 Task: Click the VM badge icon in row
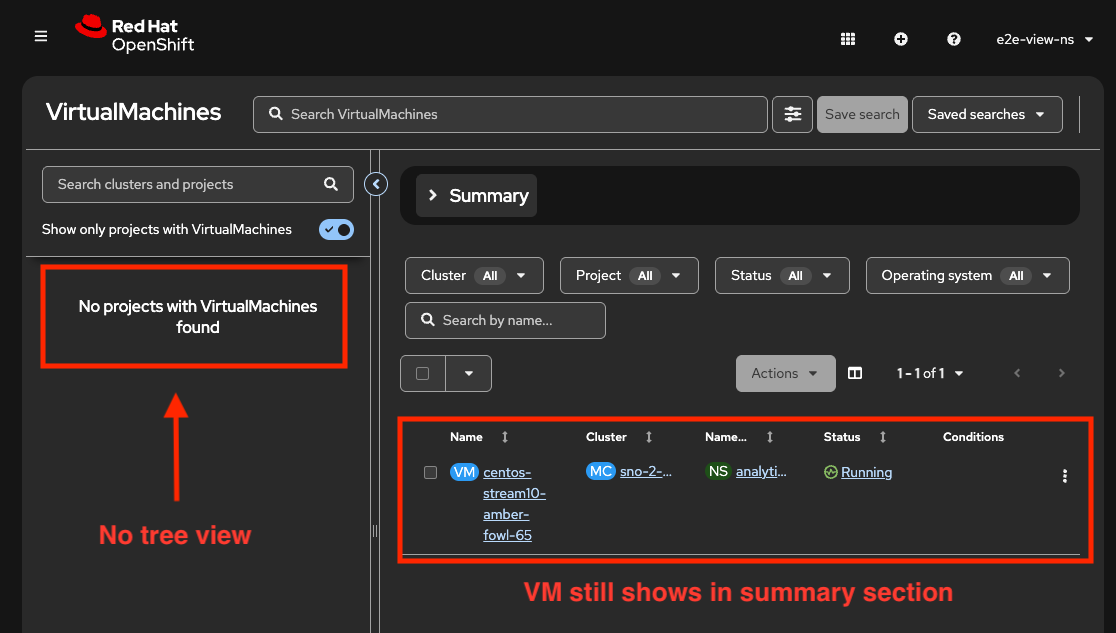(464, 472)
